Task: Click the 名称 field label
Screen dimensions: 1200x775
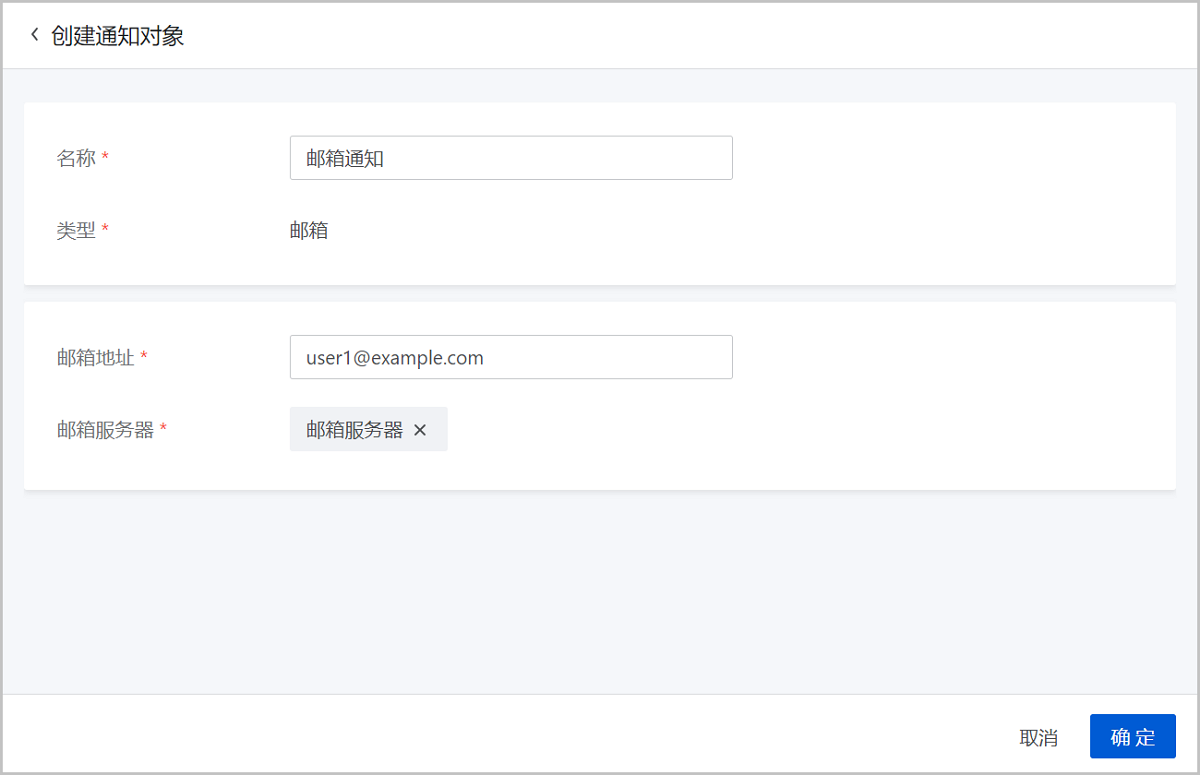Action: coord(76,158)
